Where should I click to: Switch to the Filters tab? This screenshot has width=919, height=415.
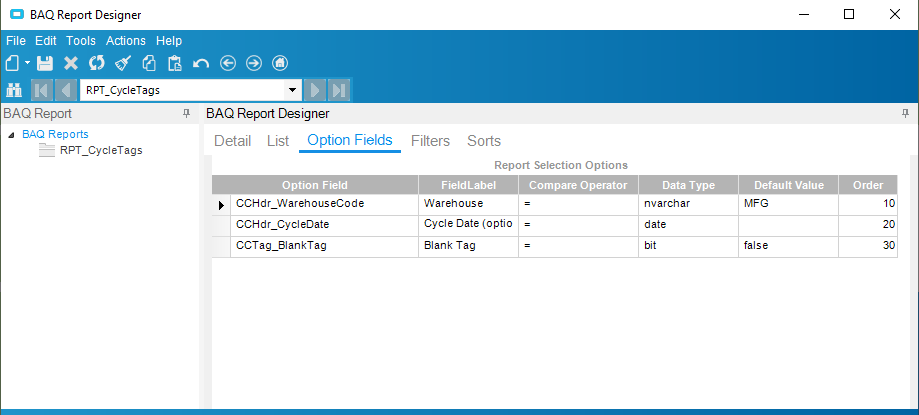(x=430, y=141)
